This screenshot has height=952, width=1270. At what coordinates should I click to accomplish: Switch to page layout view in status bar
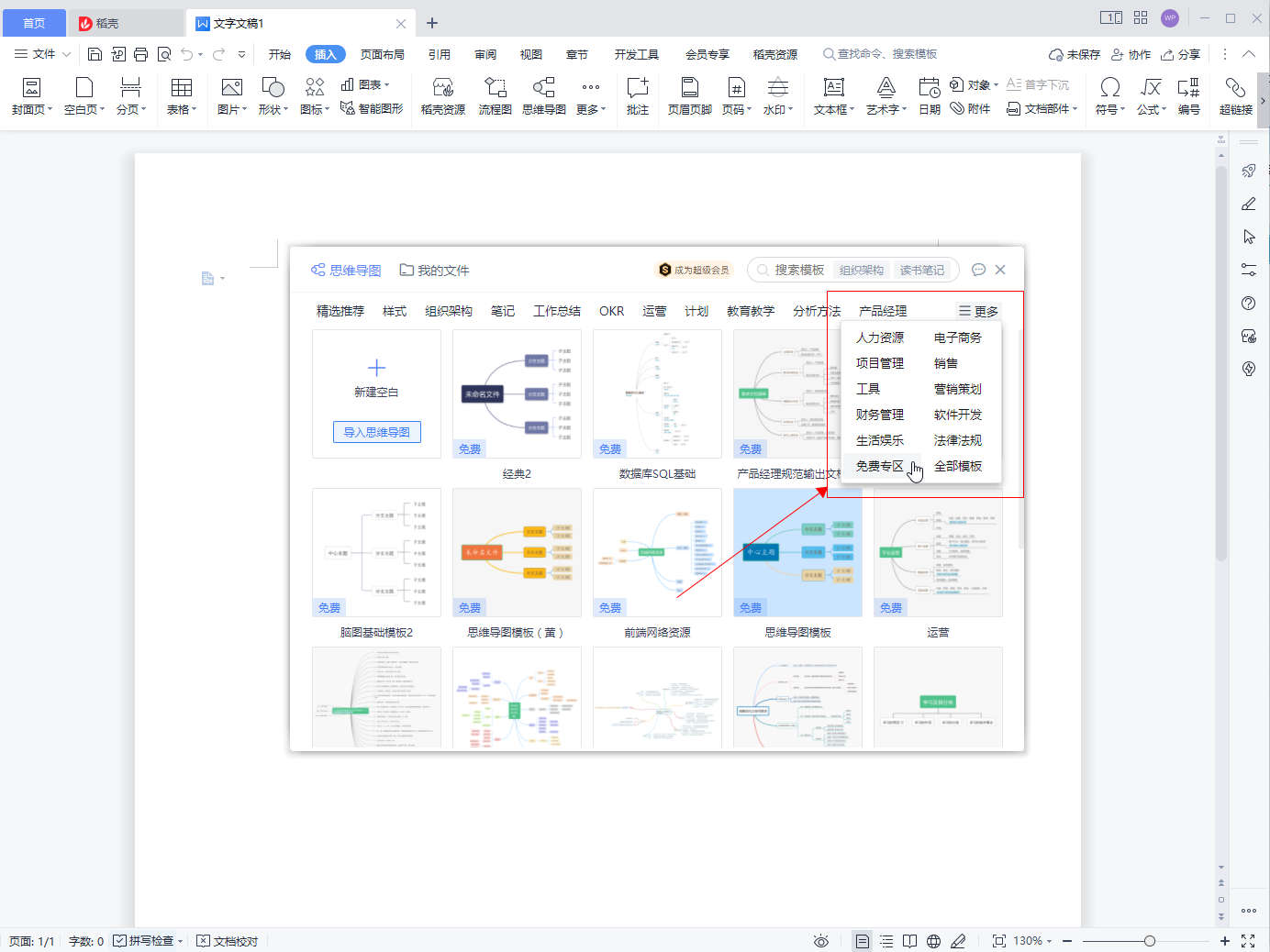tap(862, 941)
